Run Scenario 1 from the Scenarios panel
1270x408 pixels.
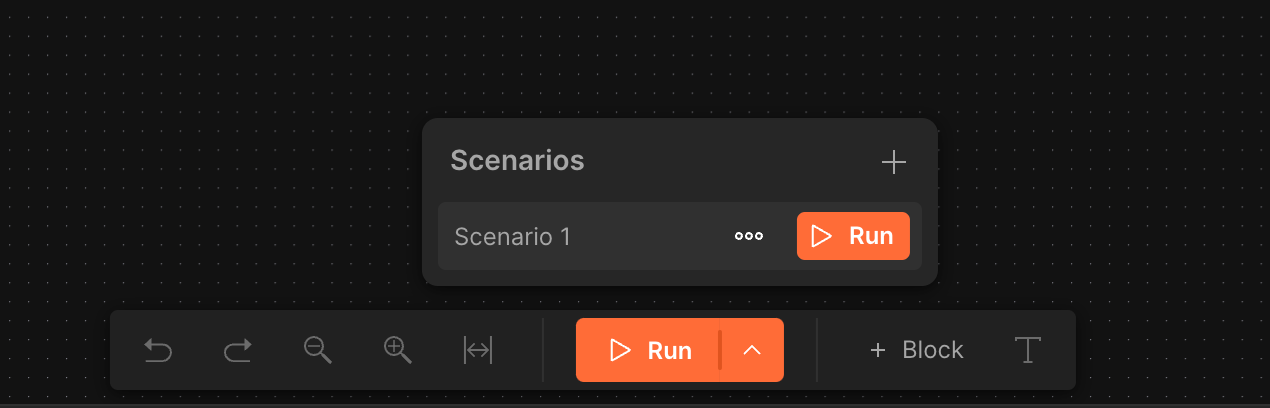point(853,236)
